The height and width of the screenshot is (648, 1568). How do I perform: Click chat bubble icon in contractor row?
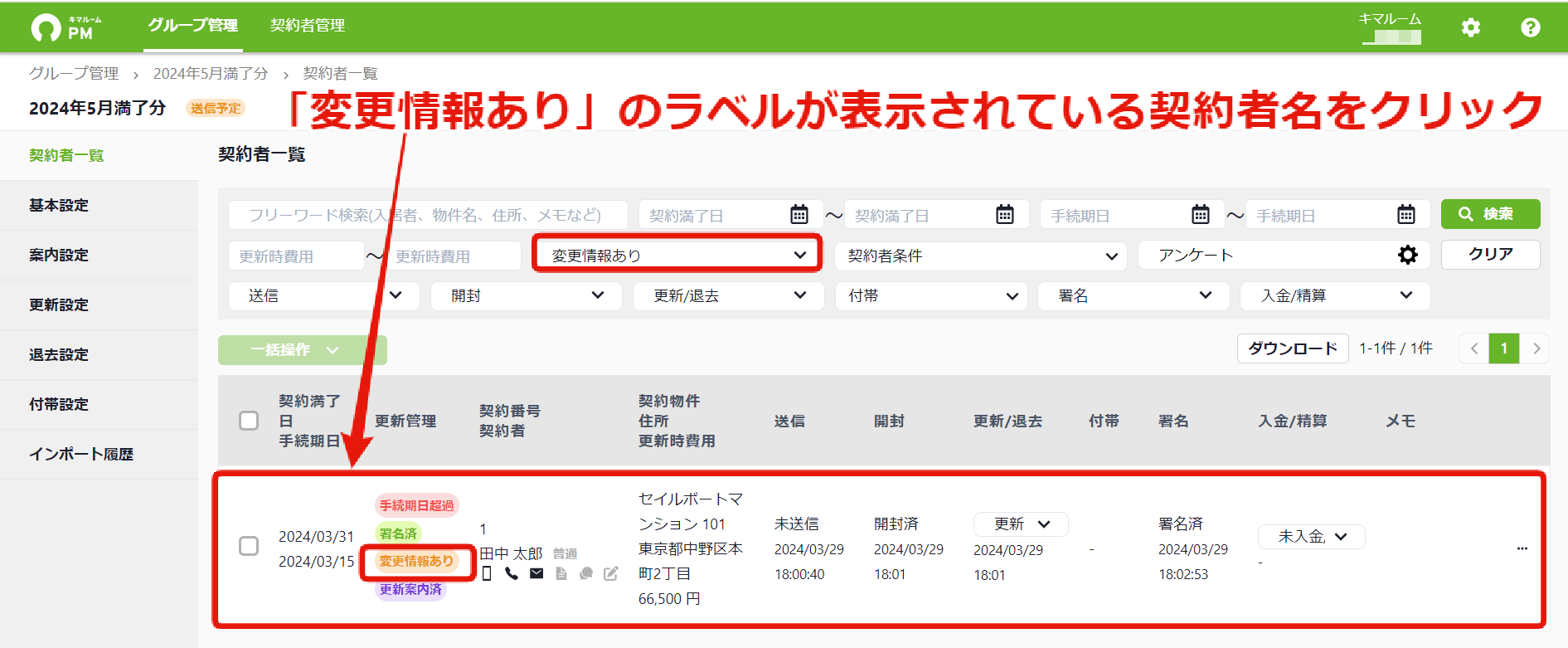586,573
